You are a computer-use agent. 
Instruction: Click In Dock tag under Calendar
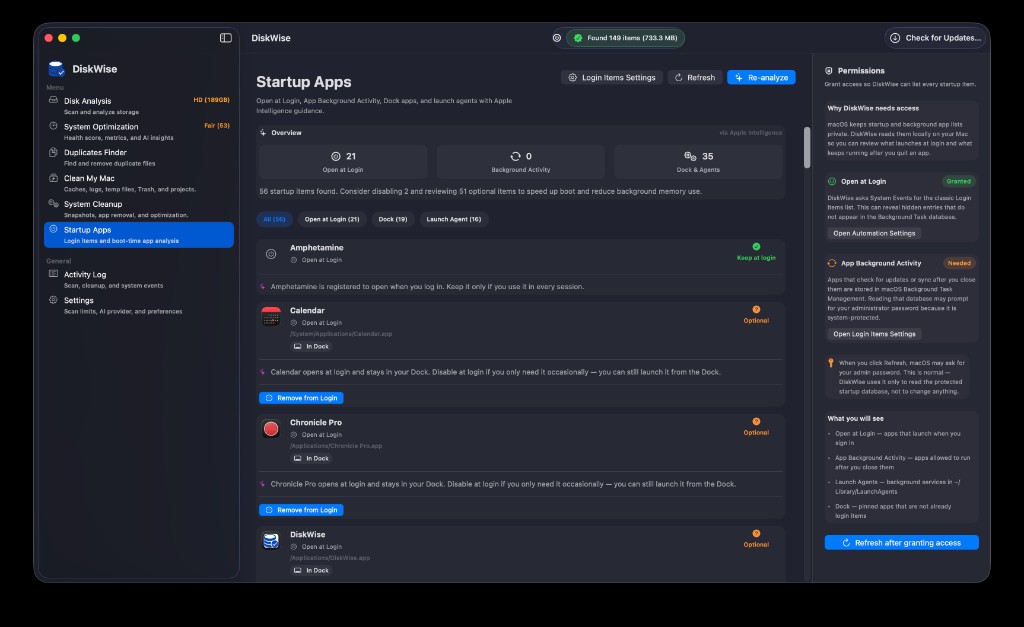(312, 346)
